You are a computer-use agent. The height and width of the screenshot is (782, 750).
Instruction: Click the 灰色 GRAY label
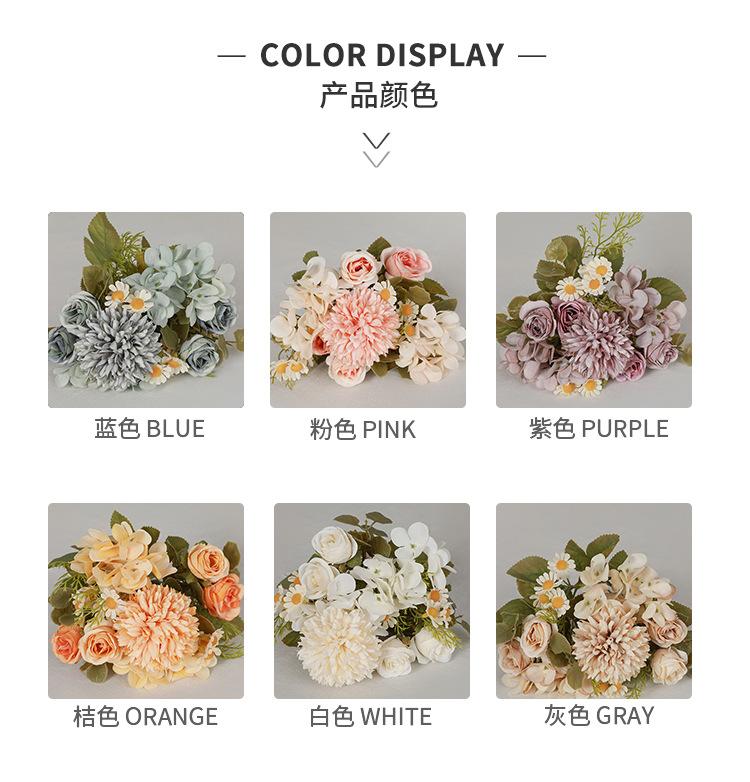coord(598,716)
